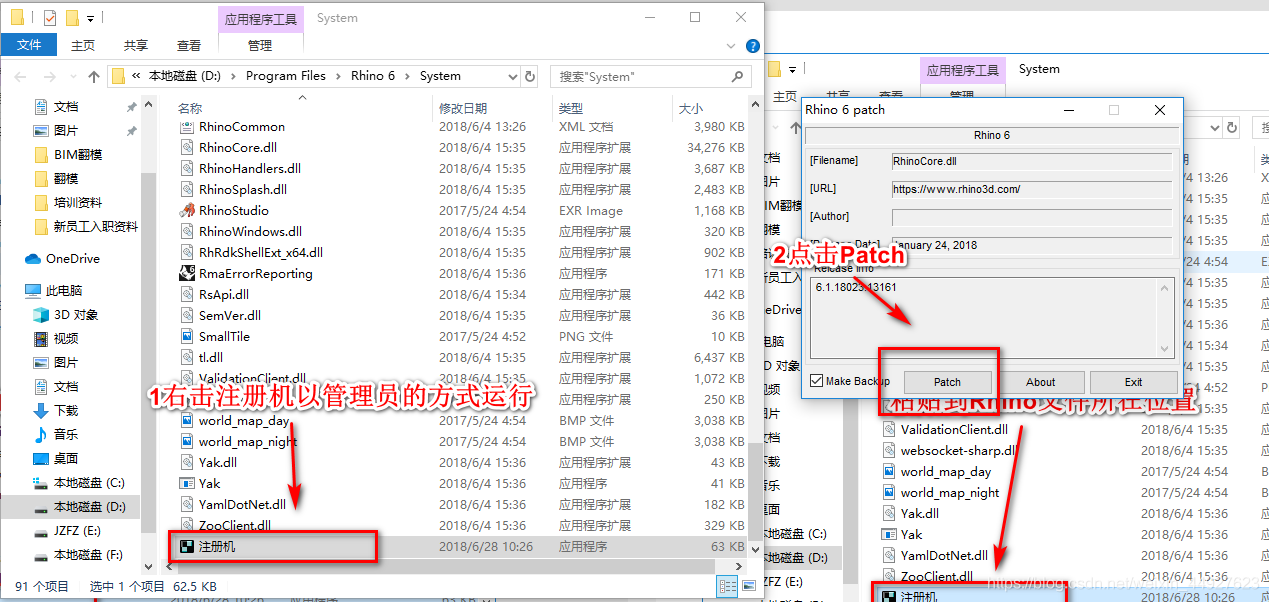Click Program Files breadcrumb segment
The height and width of the screenshot is (602, 1269).
coord(286,76)
